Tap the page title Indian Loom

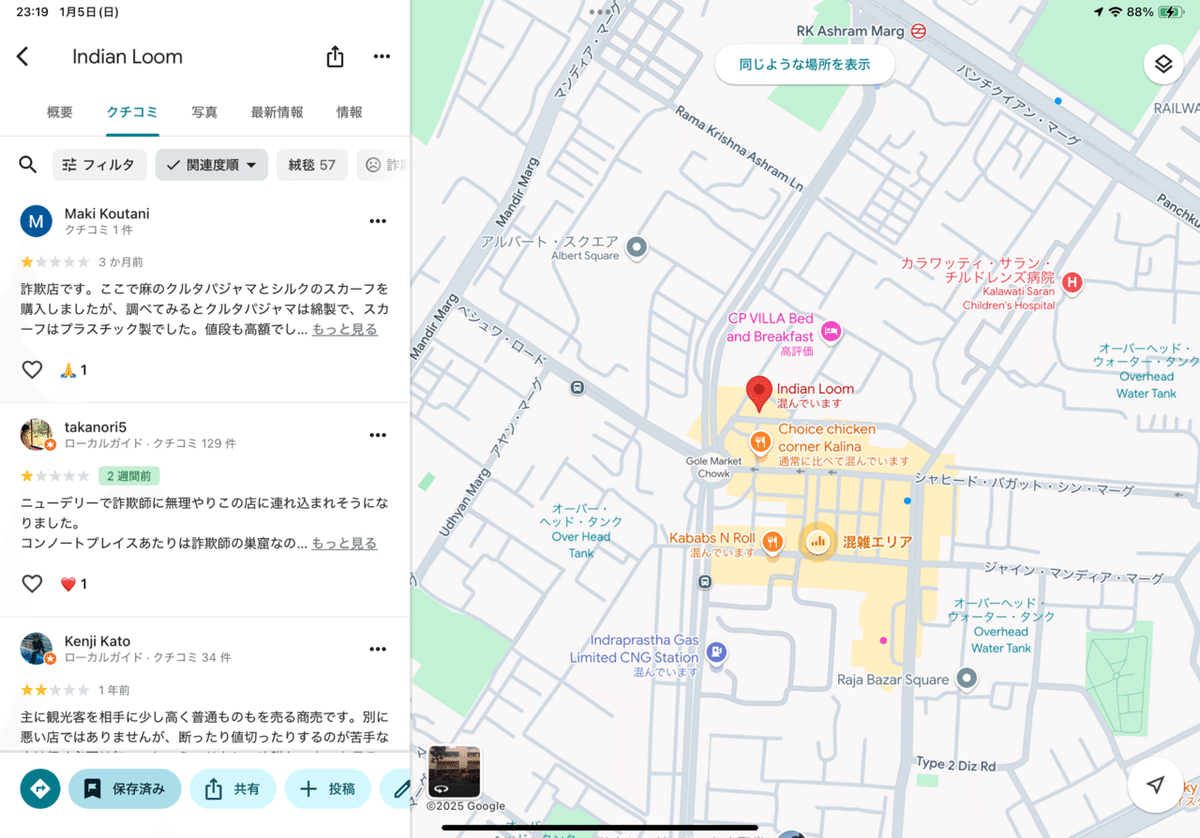(127, 57)
